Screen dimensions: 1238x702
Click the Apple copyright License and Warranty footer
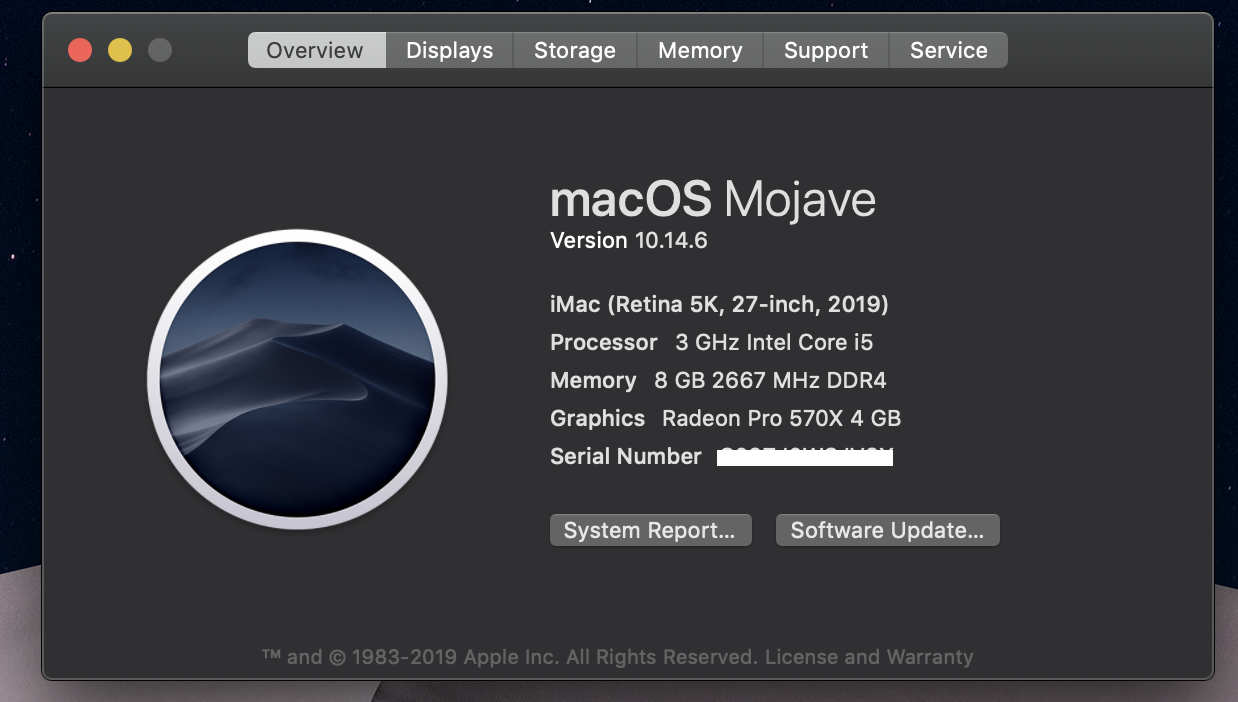(618, 657)
